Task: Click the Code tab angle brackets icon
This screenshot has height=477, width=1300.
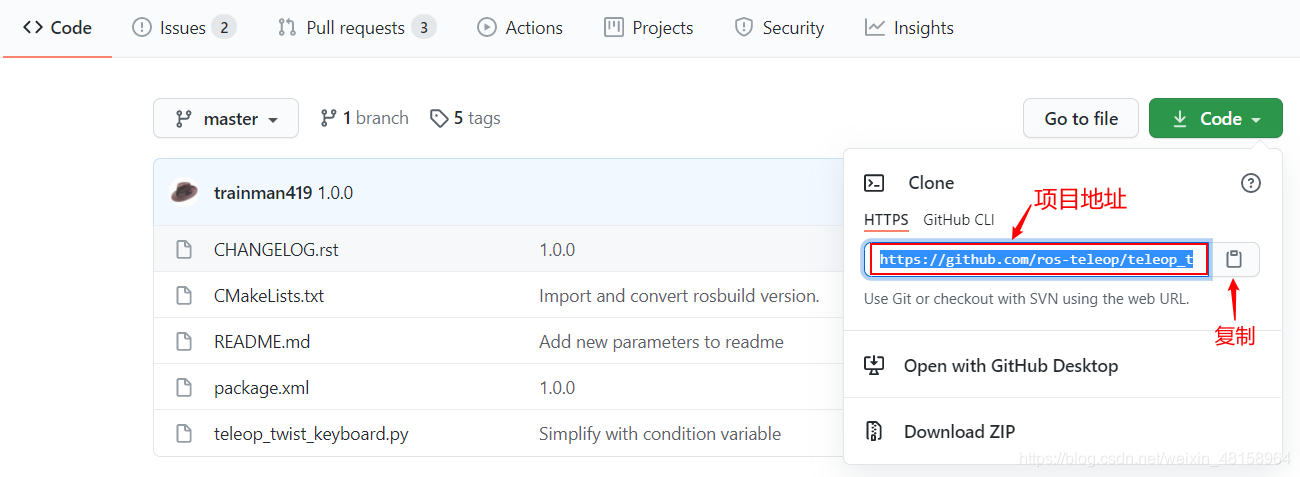Action: click(32, 28)
